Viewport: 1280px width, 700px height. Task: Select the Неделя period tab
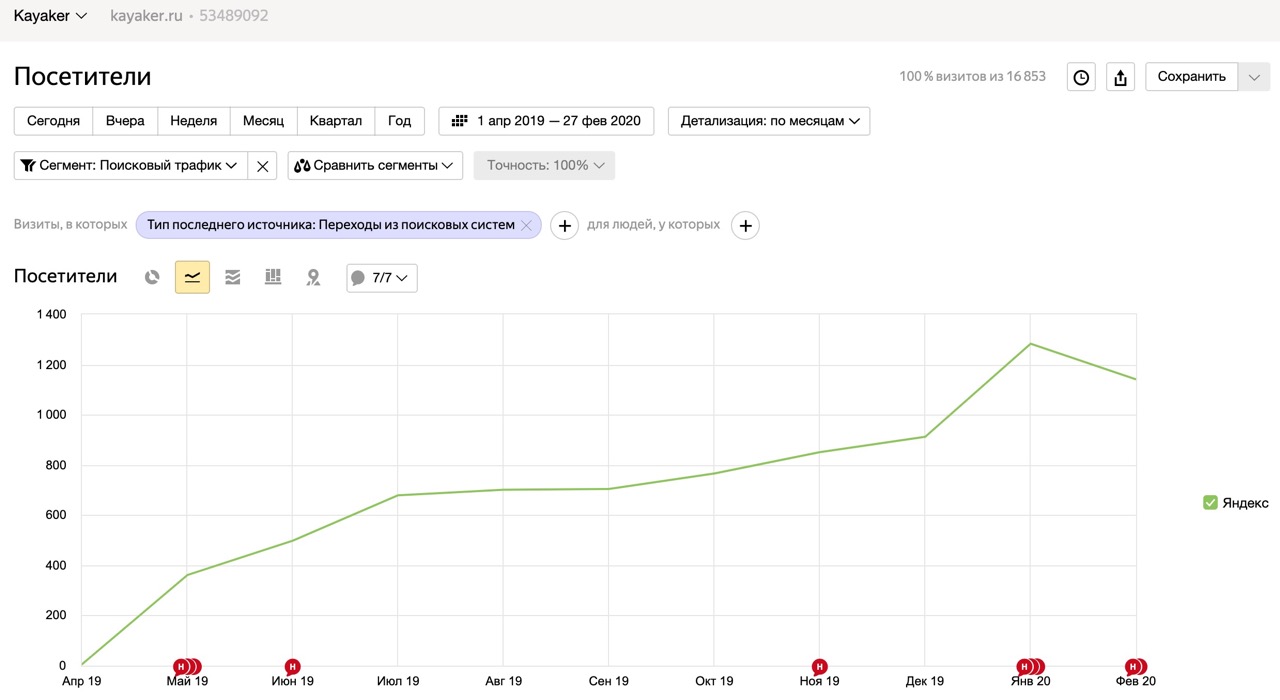(x=194, y=121)
